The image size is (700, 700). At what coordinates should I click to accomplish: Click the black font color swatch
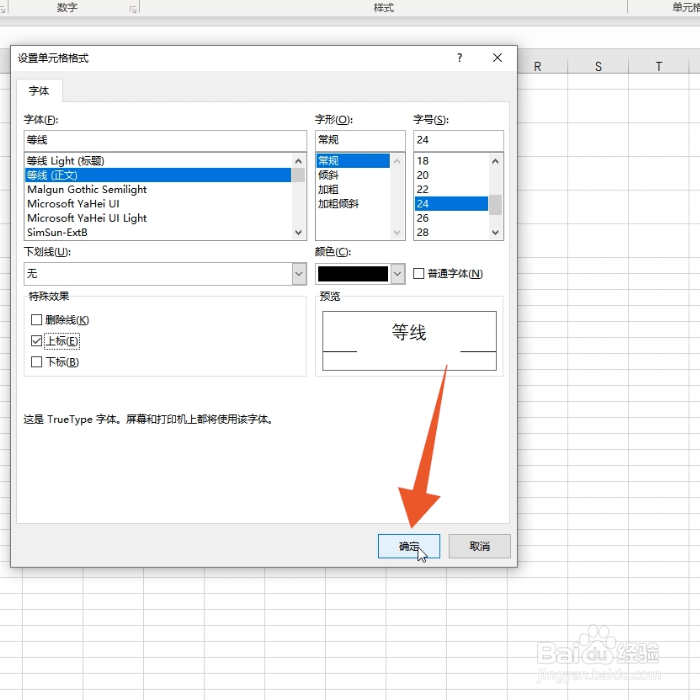(x=353, y=274)
